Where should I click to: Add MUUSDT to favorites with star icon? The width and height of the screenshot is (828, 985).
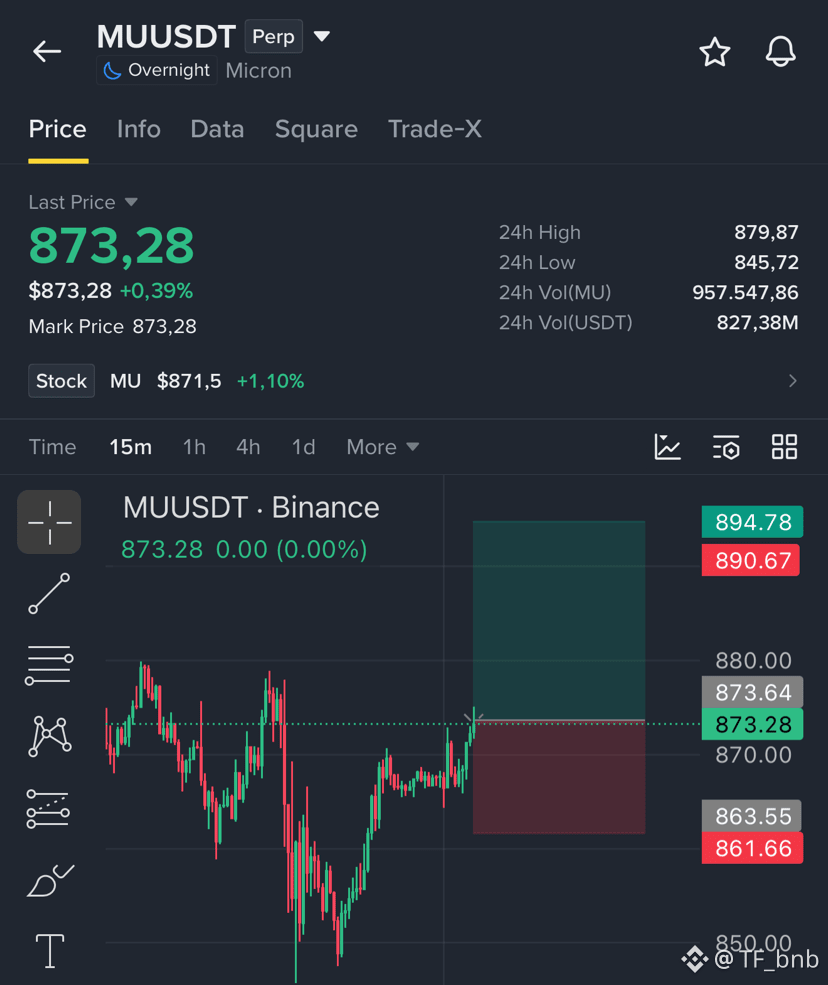tap(715, 52)
